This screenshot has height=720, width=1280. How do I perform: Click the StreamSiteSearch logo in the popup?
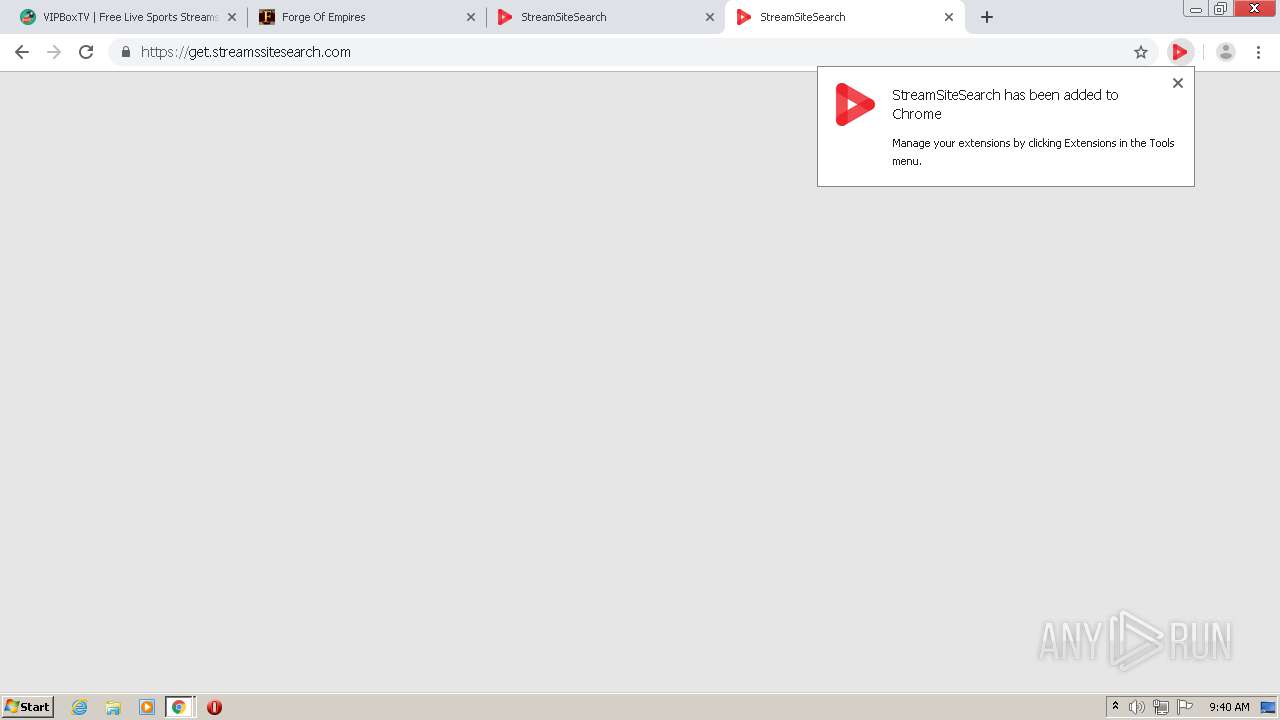pos(855,104)
